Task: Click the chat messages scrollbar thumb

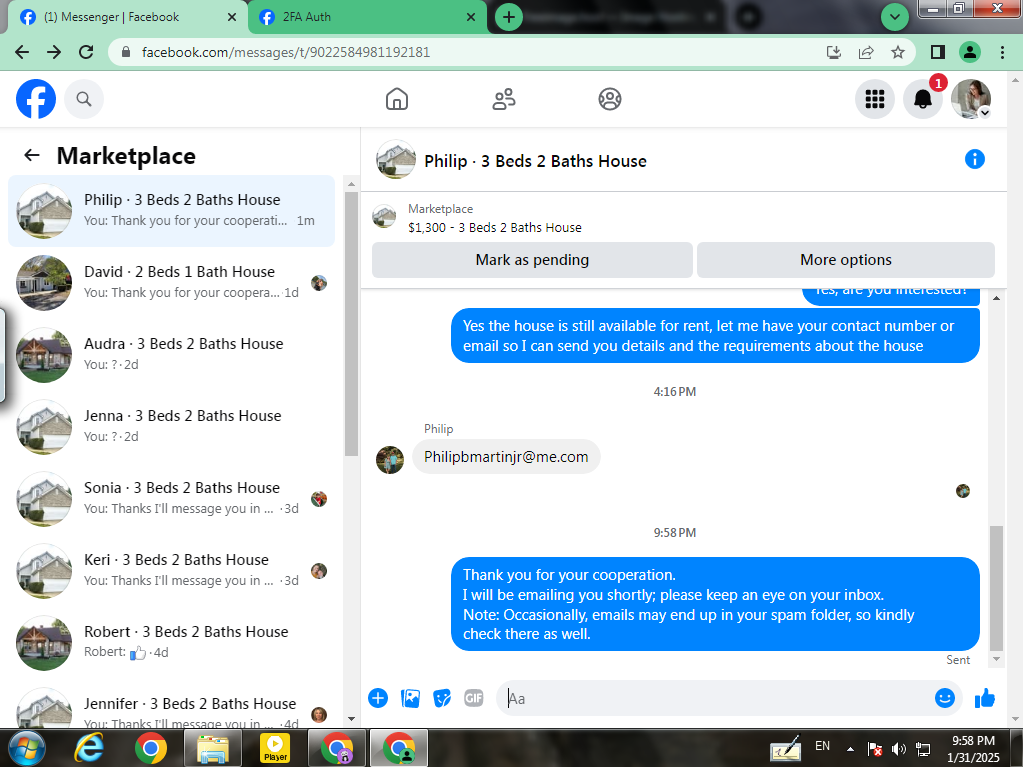Action: point(996,589)
